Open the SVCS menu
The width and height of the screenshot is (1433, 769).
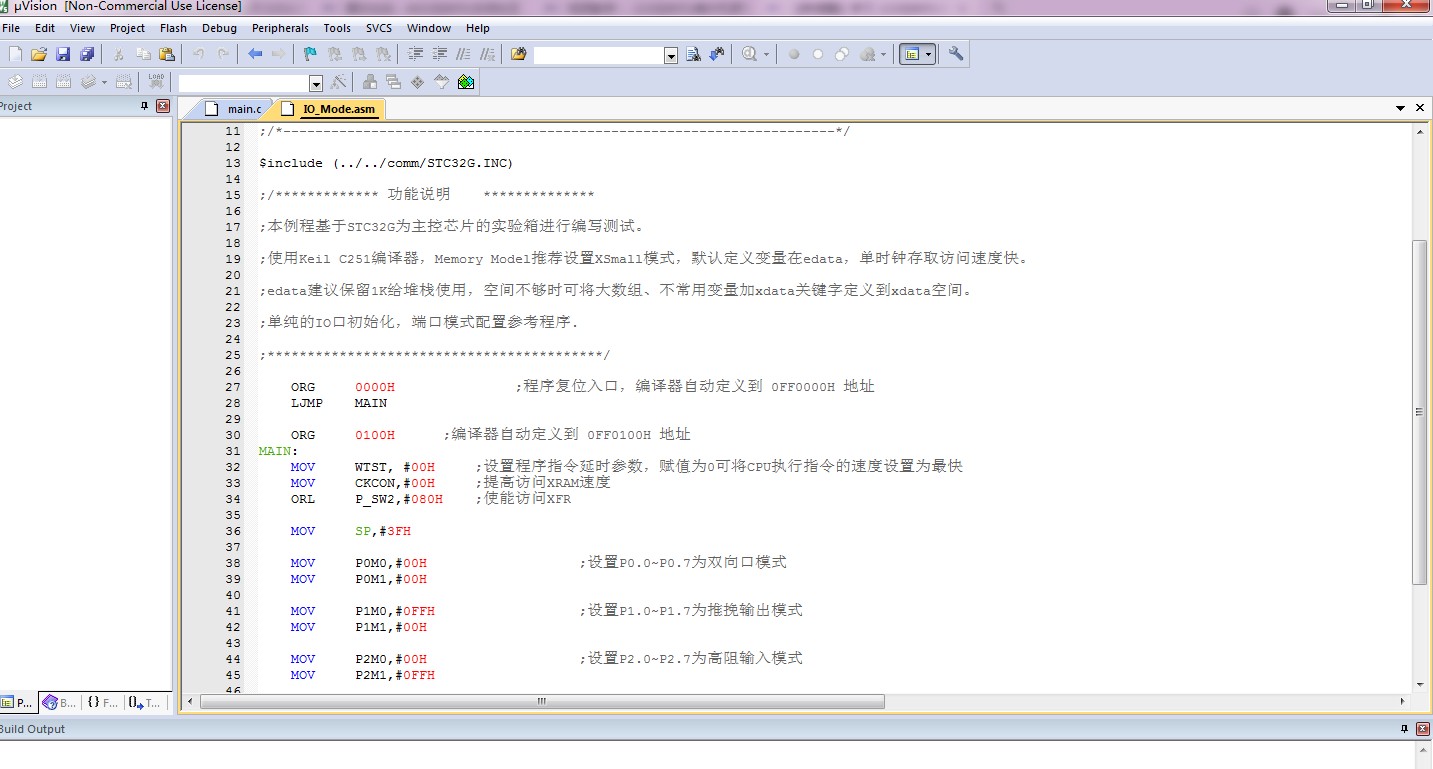(379, 28)
